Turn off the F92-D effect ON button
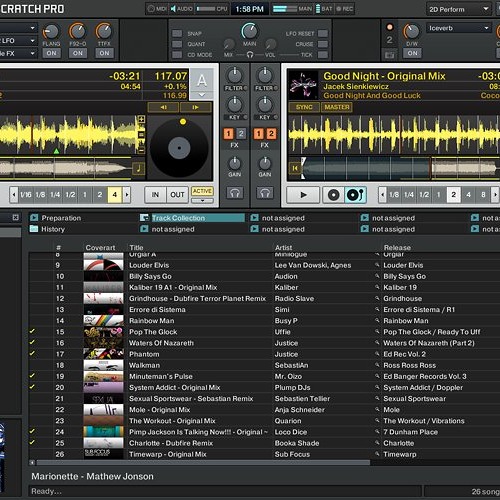 [78, 53]
